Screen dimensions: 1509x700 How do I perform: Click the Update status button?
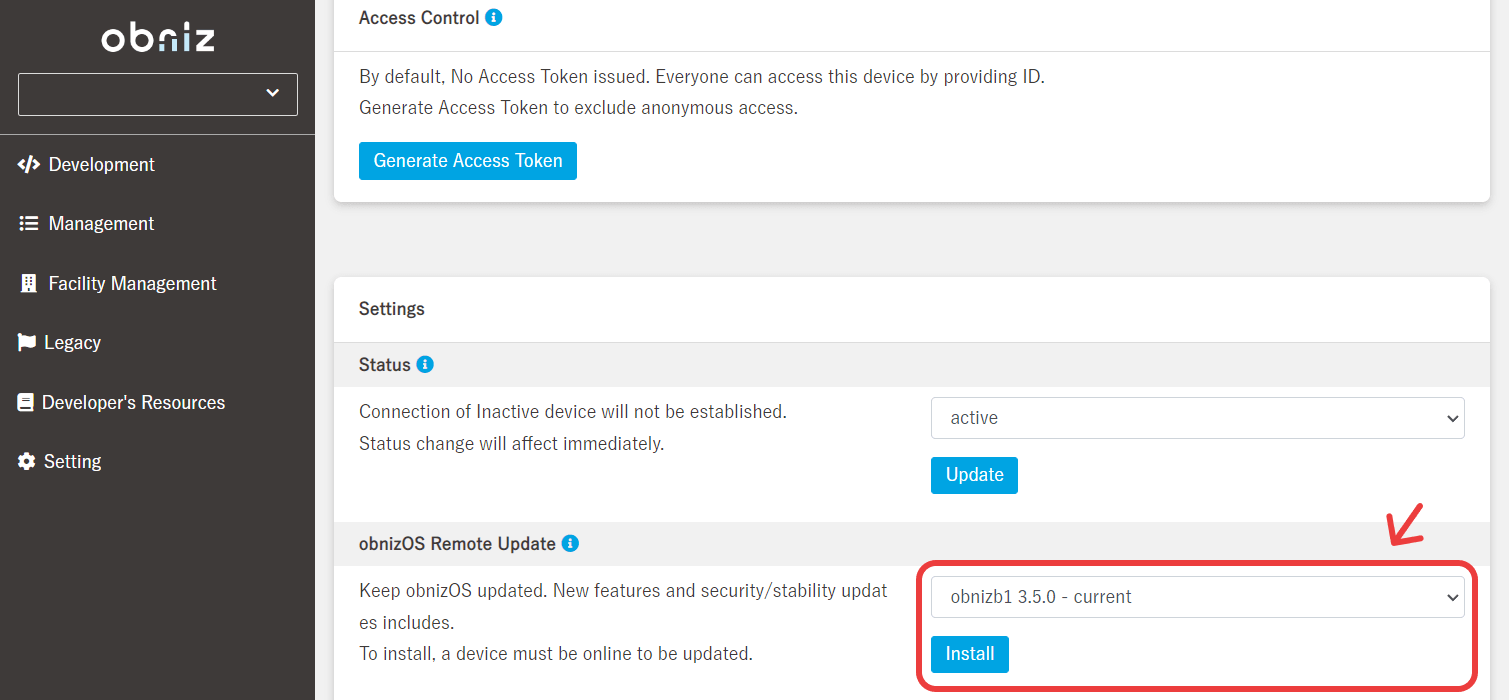tap(974, 475)
